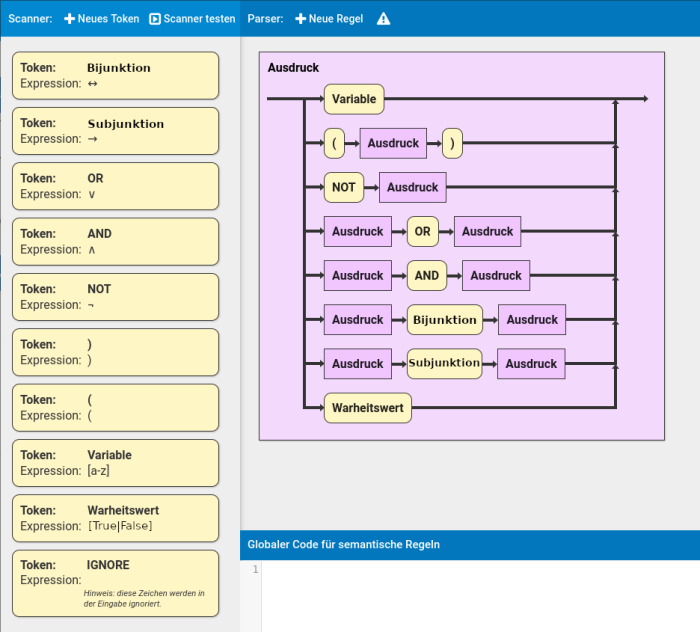700x632 pixels.
Task: Click the AND terminal node in the diagram
Action: pos(427,276)
